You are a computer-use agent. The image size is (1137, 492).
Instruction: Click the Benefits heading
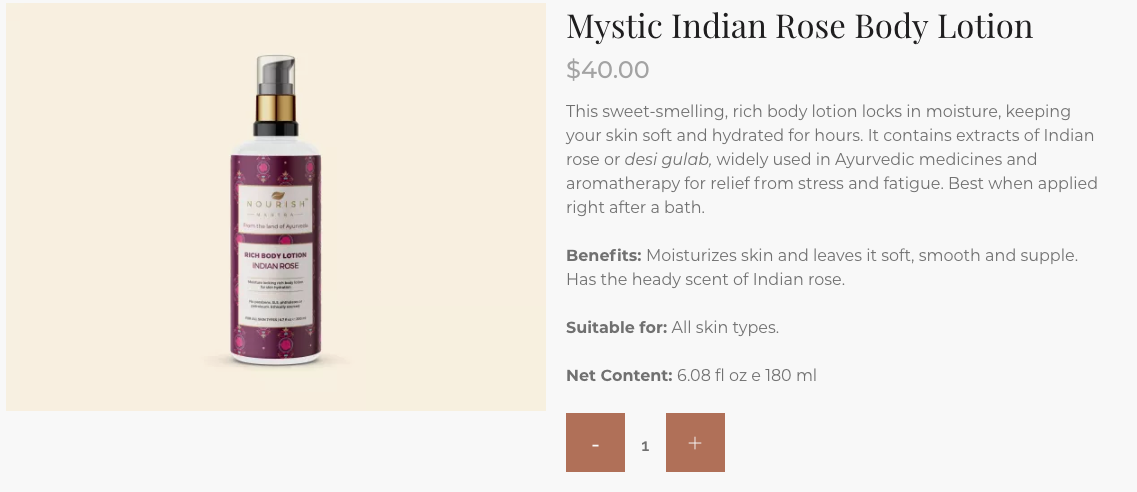(x=603, y=256)
